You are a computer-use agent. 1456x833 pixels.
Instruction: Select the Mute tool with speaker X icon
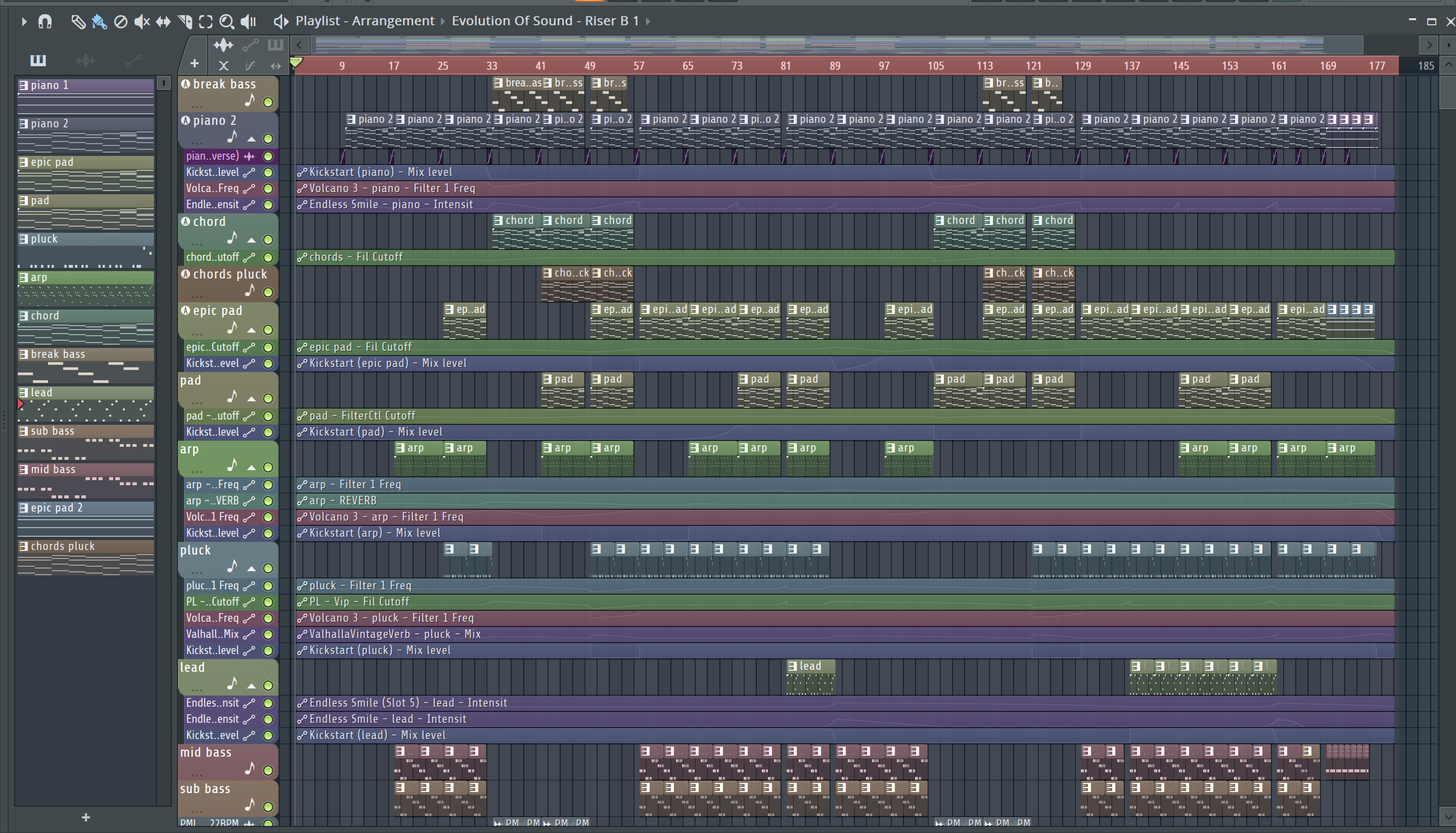coord(142,22)
